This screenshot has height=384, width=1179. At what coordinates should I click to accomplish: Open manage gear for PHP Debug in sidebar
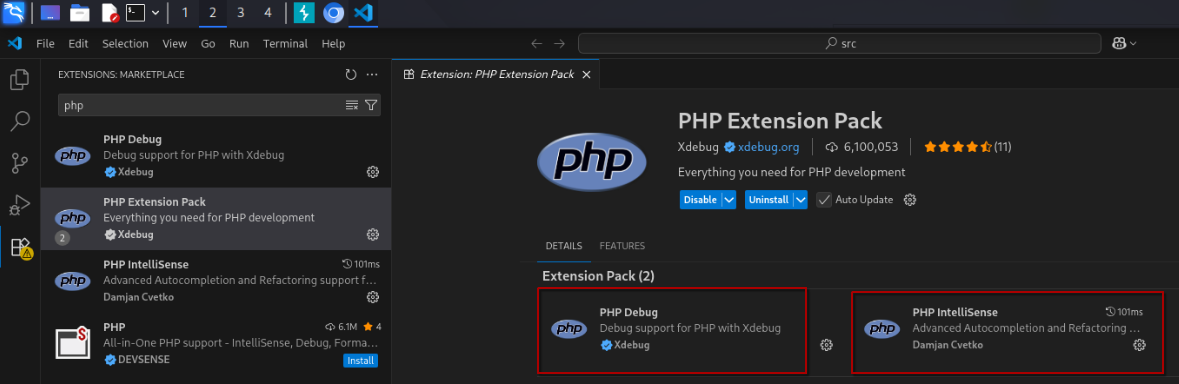(x=372, y=172)
